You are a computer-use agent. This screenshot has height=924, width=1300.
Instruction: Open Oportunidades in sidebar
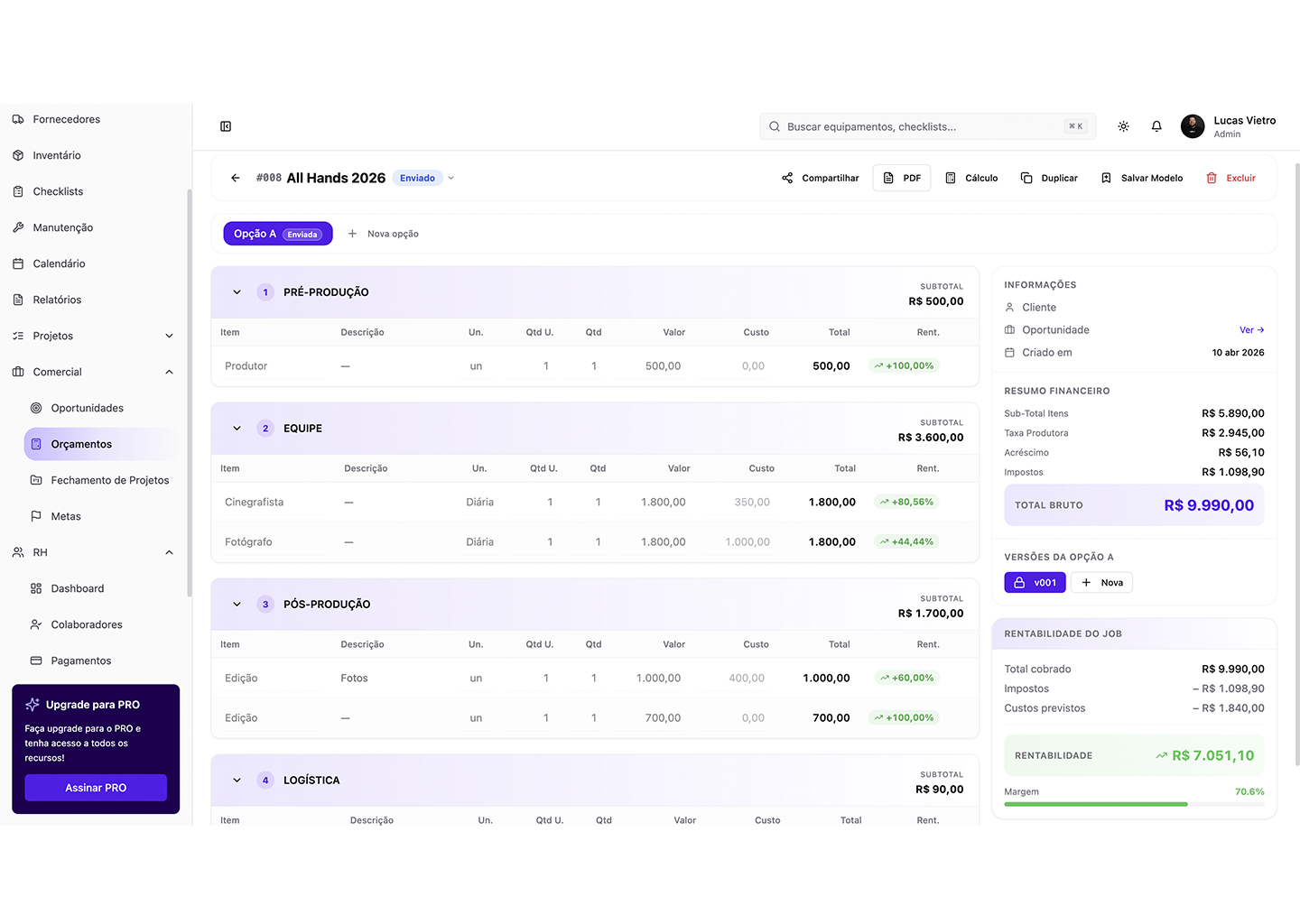87,408
